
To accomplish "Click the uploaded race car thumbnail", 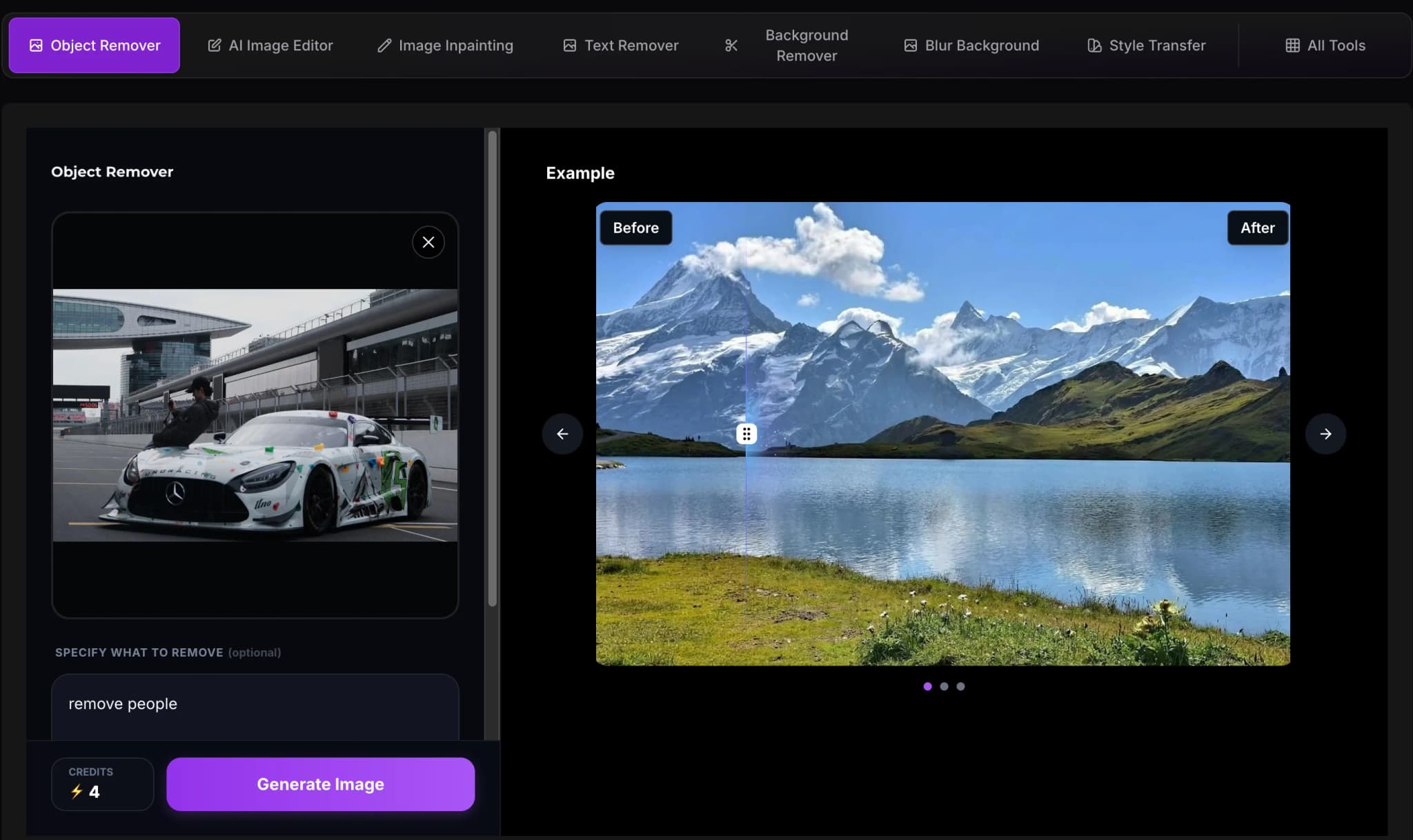I will click(255, 415).
